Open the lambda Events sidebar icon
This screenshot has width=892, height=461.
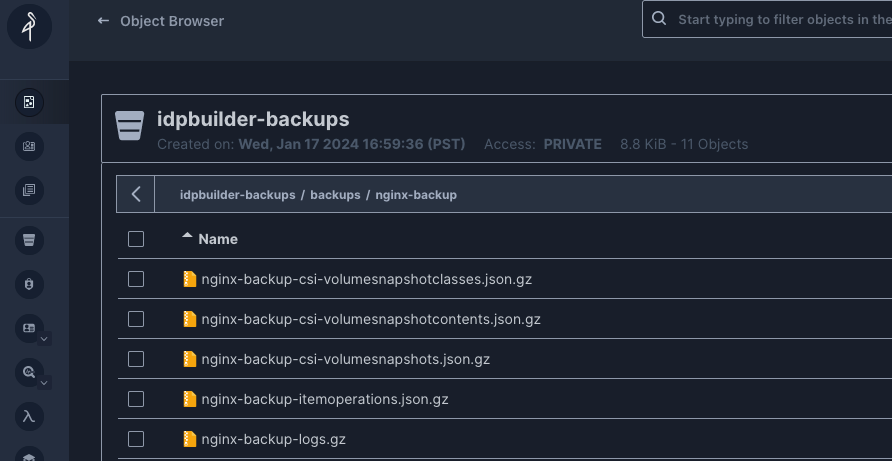click(x=29, y=416)
